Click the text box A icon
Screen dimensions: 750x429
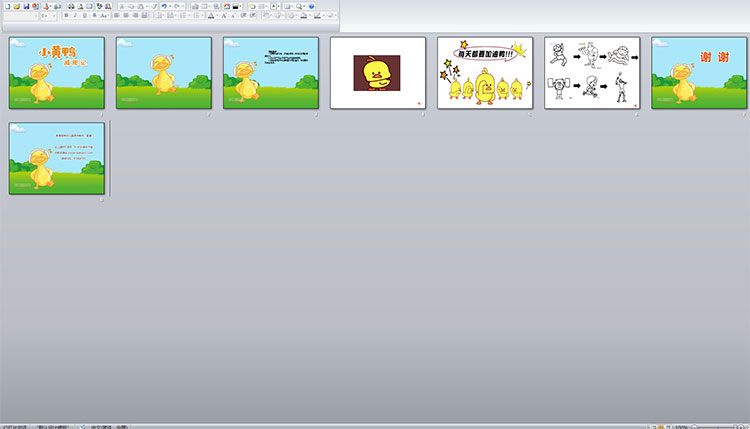pyautogui.click(x=273, y=6)
